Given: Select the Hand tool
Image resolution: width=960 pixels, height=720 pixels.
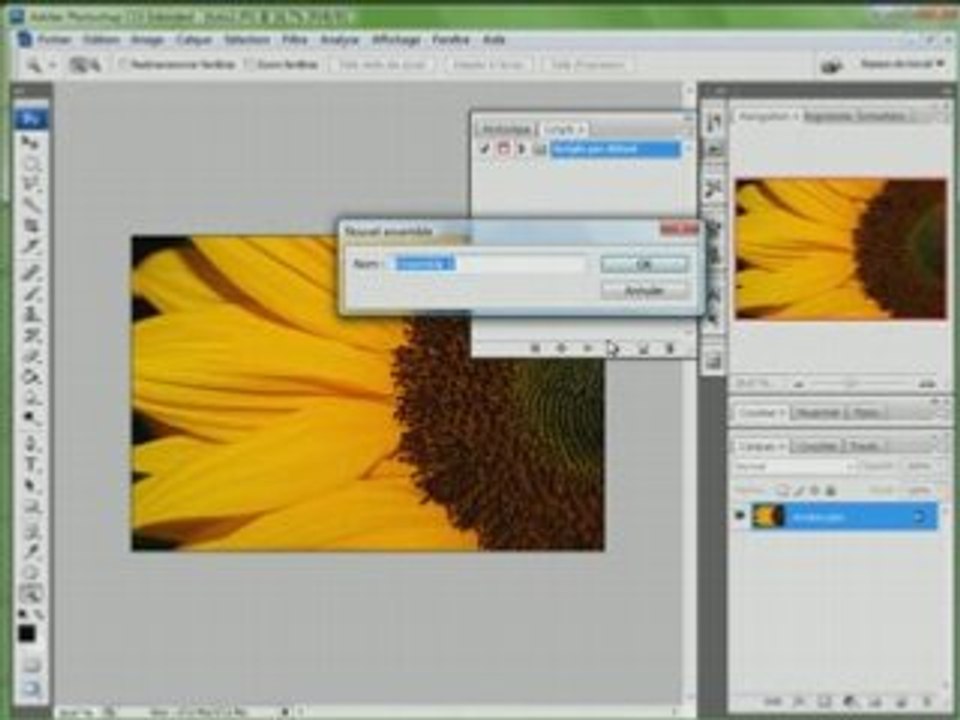Looking at the screenshot, I should point(29,572).
